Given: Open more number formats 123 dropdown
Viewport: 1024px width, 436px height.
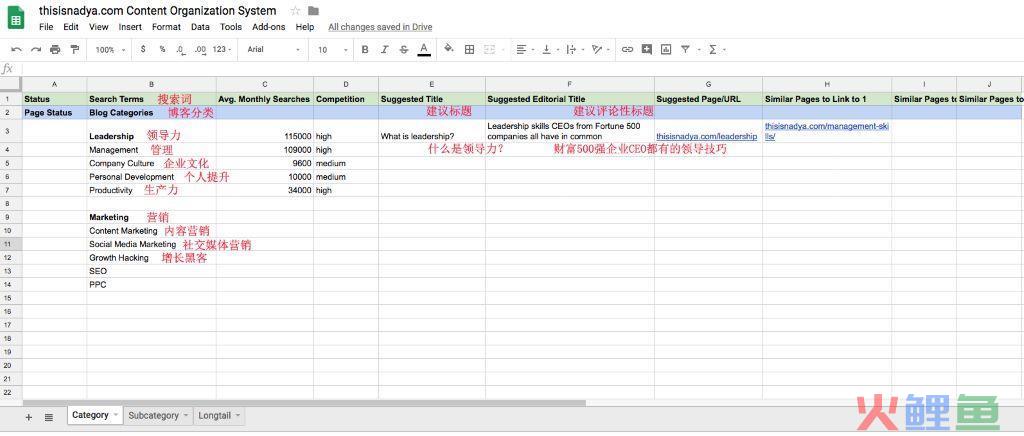Looking at the screenshot, I should (x=222, y=50).
